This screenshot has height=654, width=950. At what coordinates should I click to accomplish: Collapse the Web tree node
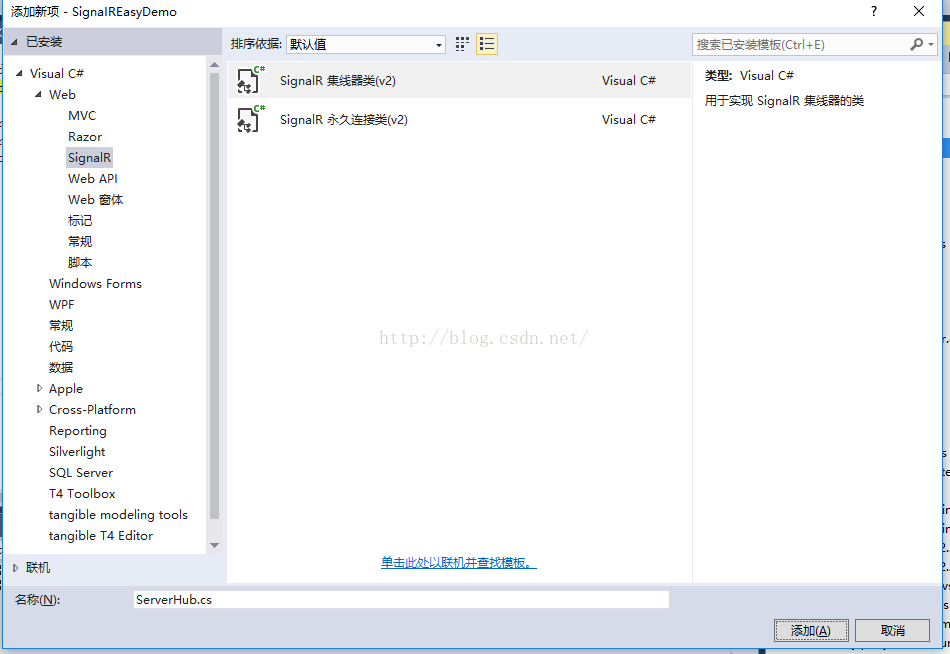point(39,95)
